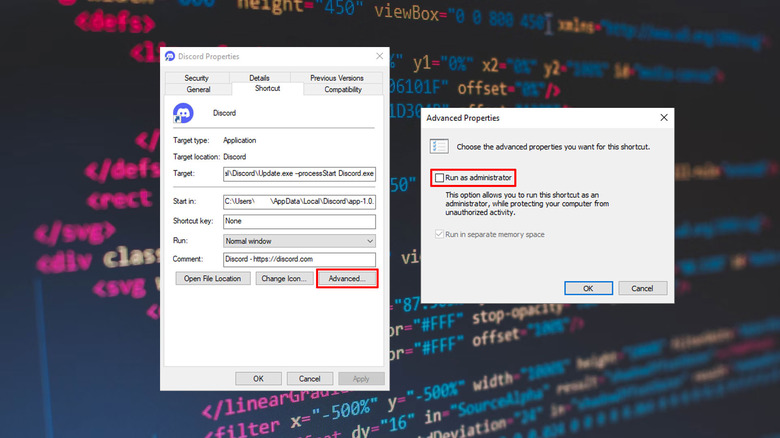Toggle Run in separate memory space
The width and height of the screenshot is (780, 438).
coord(438,234)
